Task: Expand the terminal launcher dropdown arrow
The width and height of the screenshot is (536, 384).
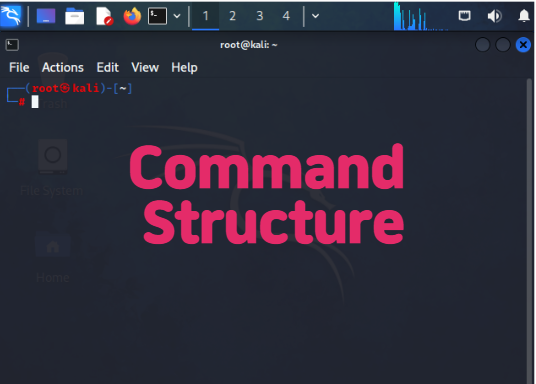Action: [177, 16]
